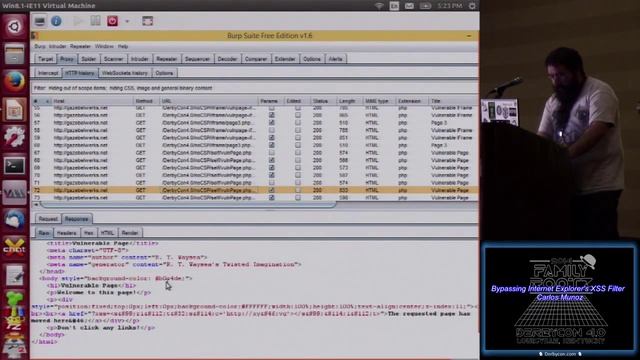The height and width of the screenshot is (360, 640).
Task: Click the clock in the top bar
Action: point(449,6)
